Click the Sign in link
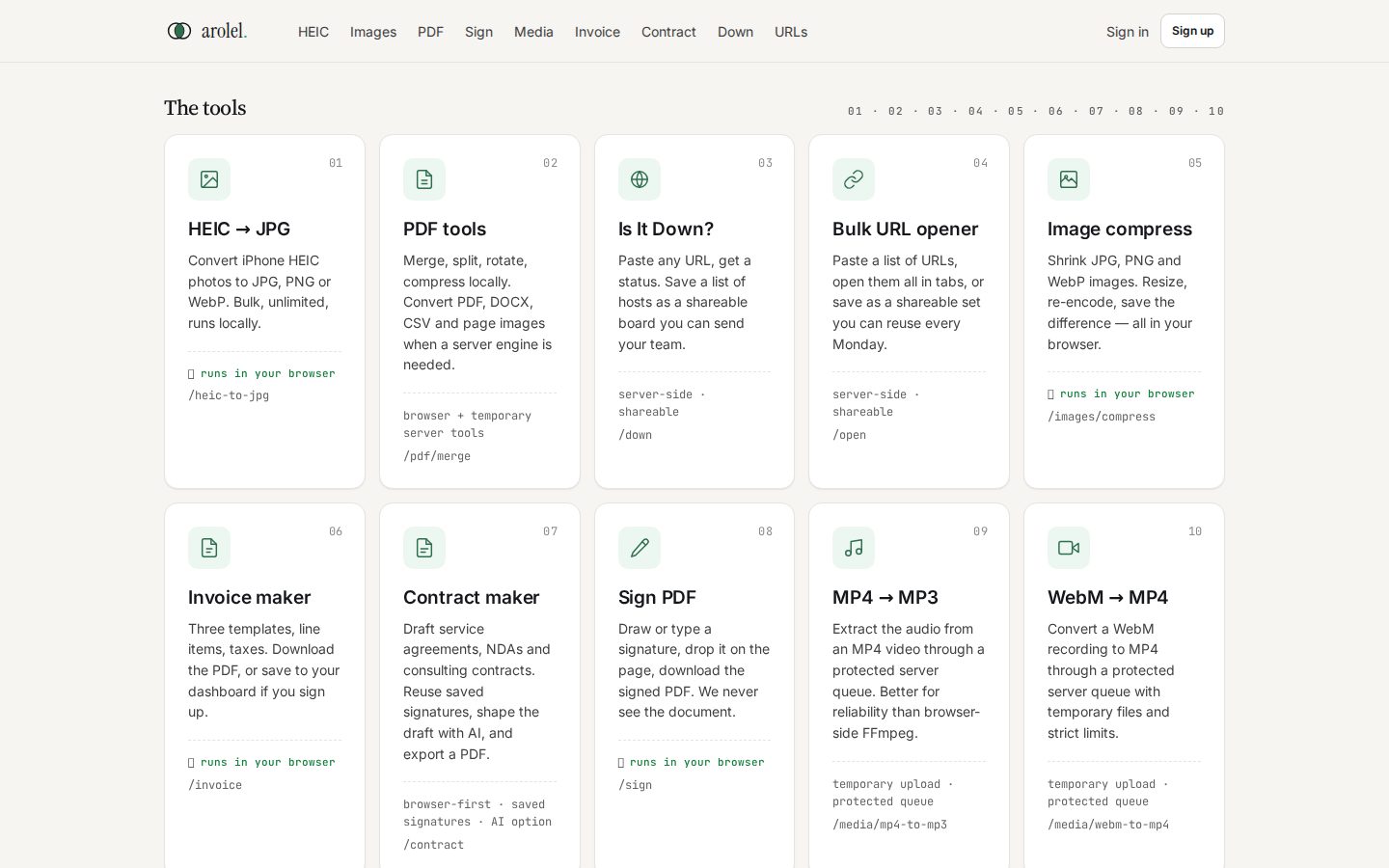The width and height of the screenshot is (1389, 868). (1128, 32)
